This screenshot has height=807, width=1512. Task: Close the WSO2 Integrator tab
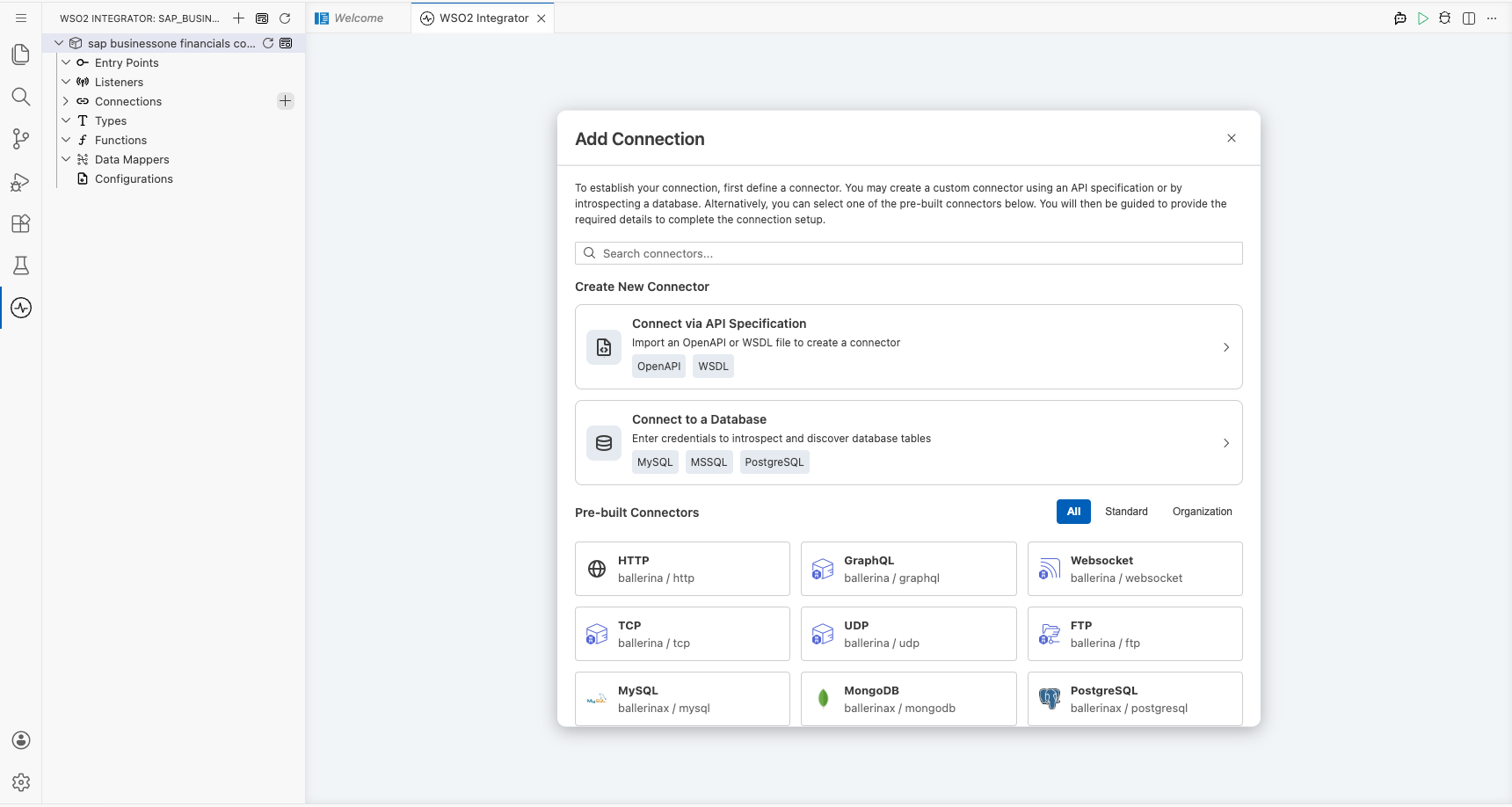pyautogui.click(x=542, y=18)
